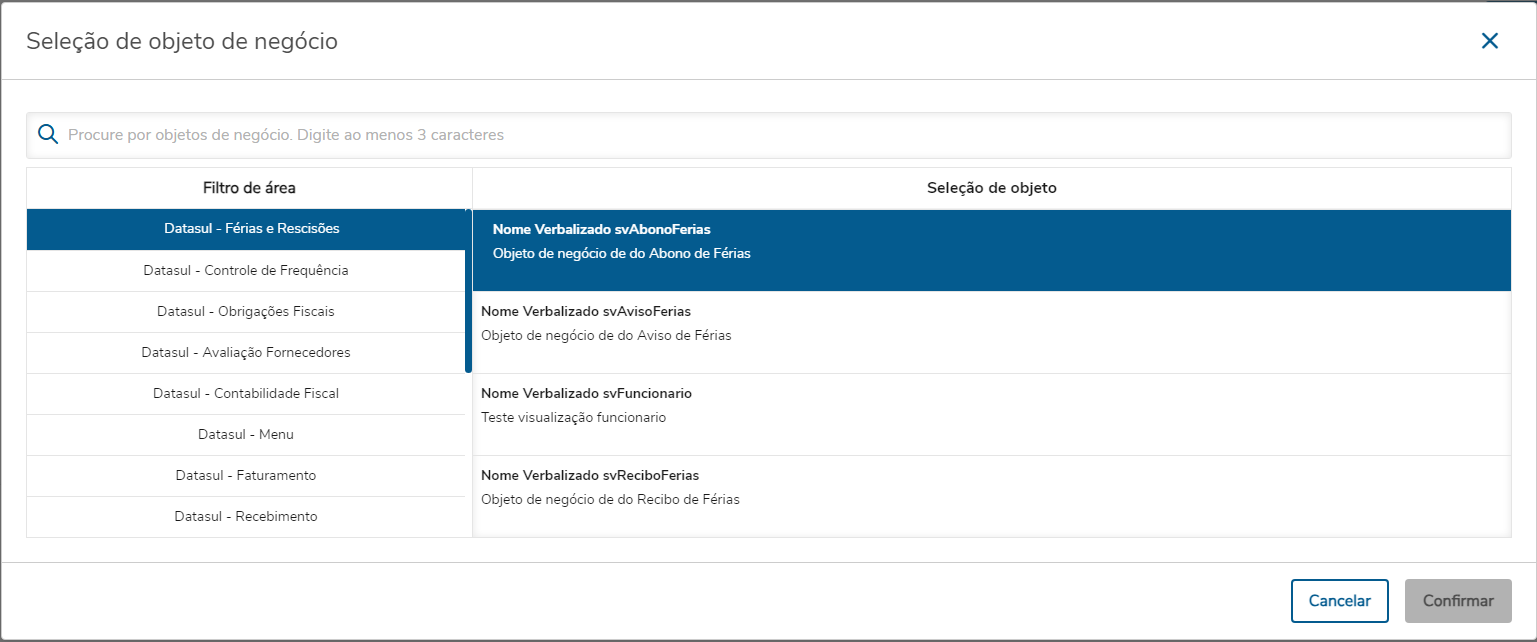Select Datasul - Faturamento area filter
1537x642 pixels.
pos(246,476)
